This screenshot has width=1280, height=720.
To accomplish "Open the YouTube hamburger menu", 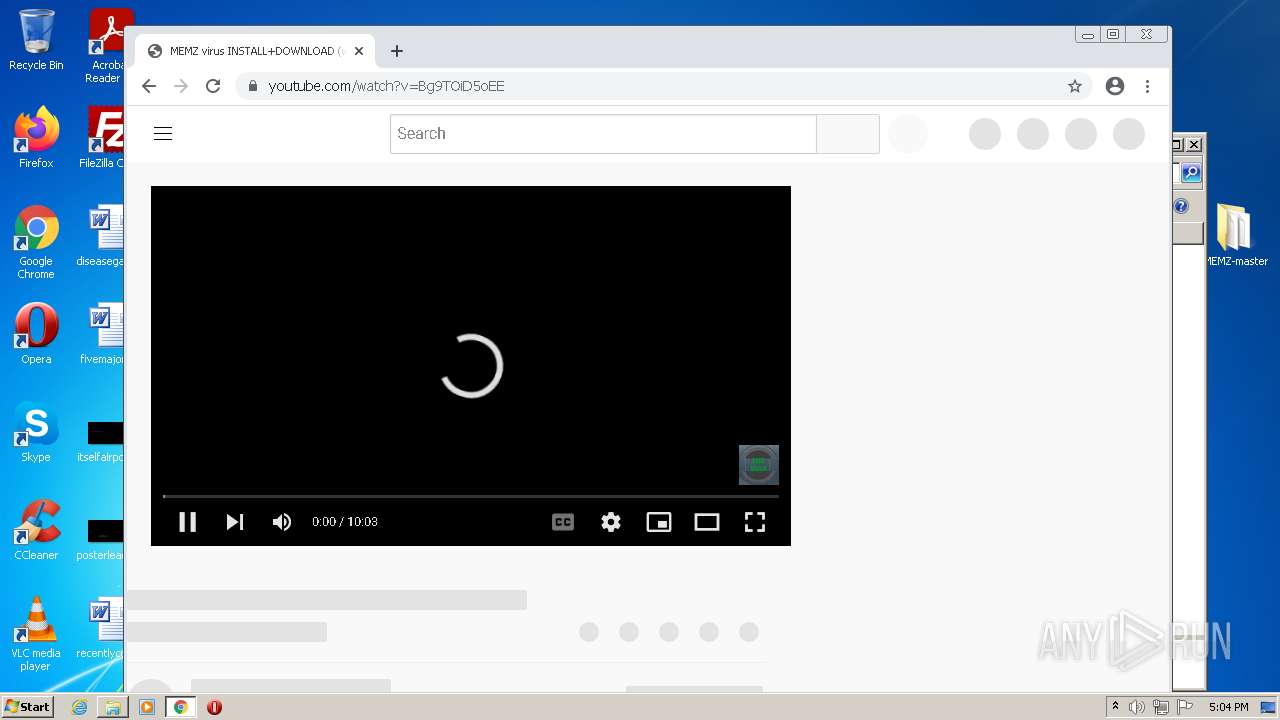I will [x=163, y=134].
